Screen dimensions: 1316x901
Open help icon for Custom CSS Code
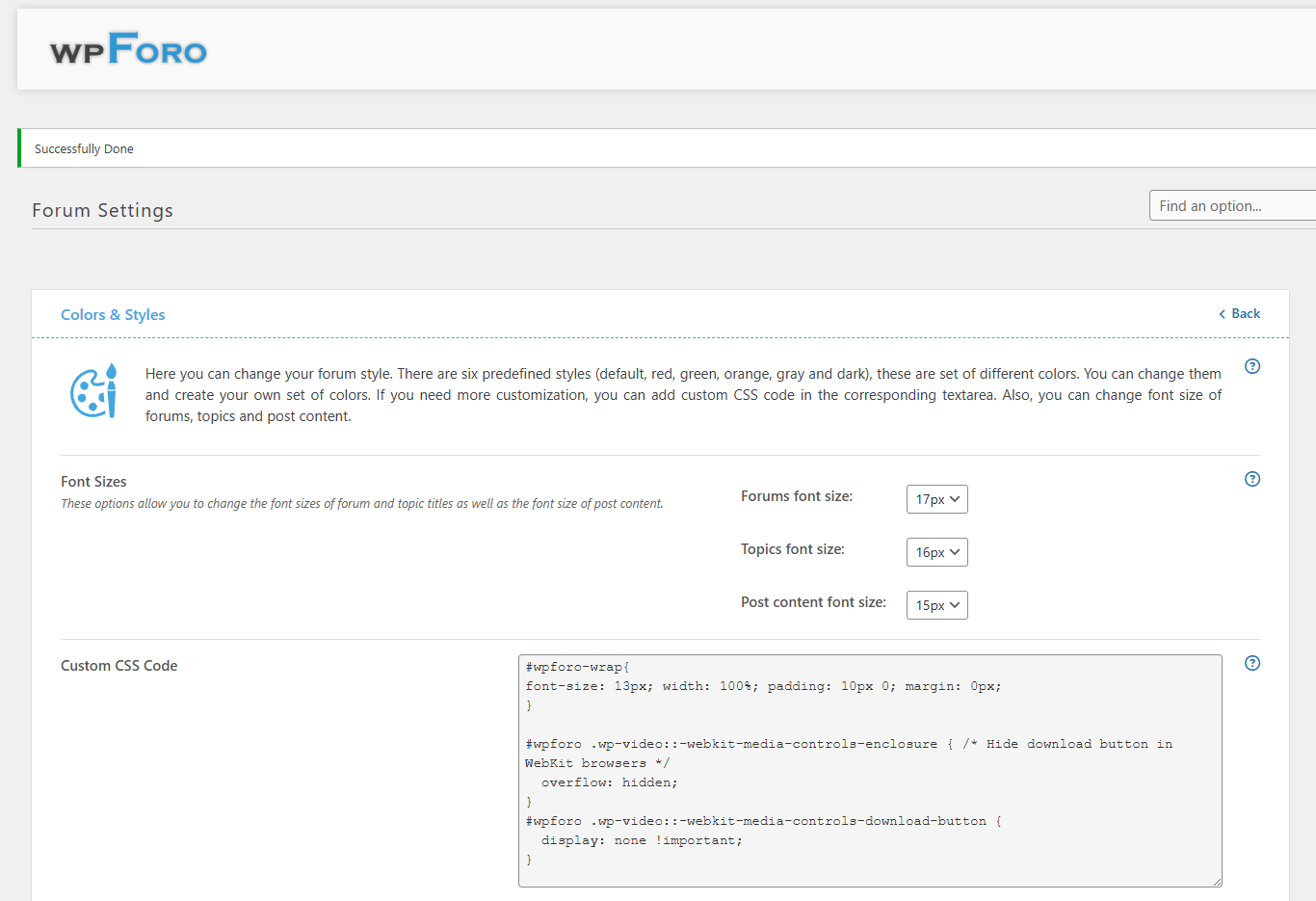1252,663
